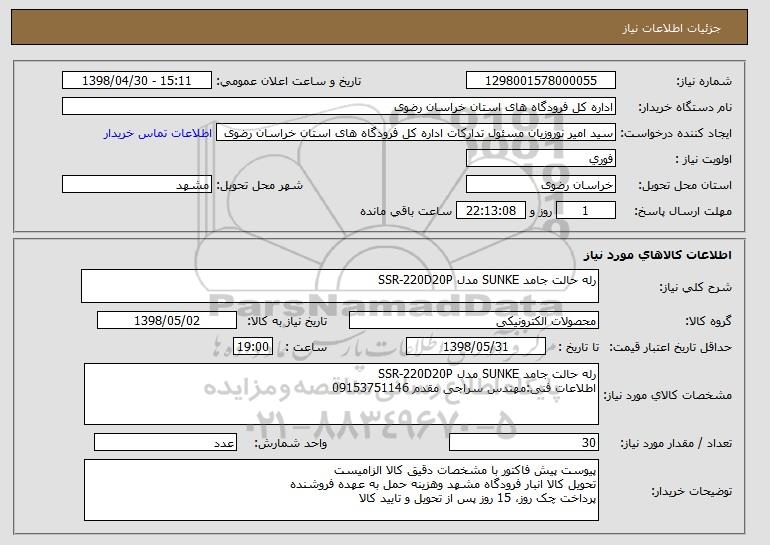Select the remaining days field showing 1
770x545 pixels.
pyautogui.click(x=585, y=211)
